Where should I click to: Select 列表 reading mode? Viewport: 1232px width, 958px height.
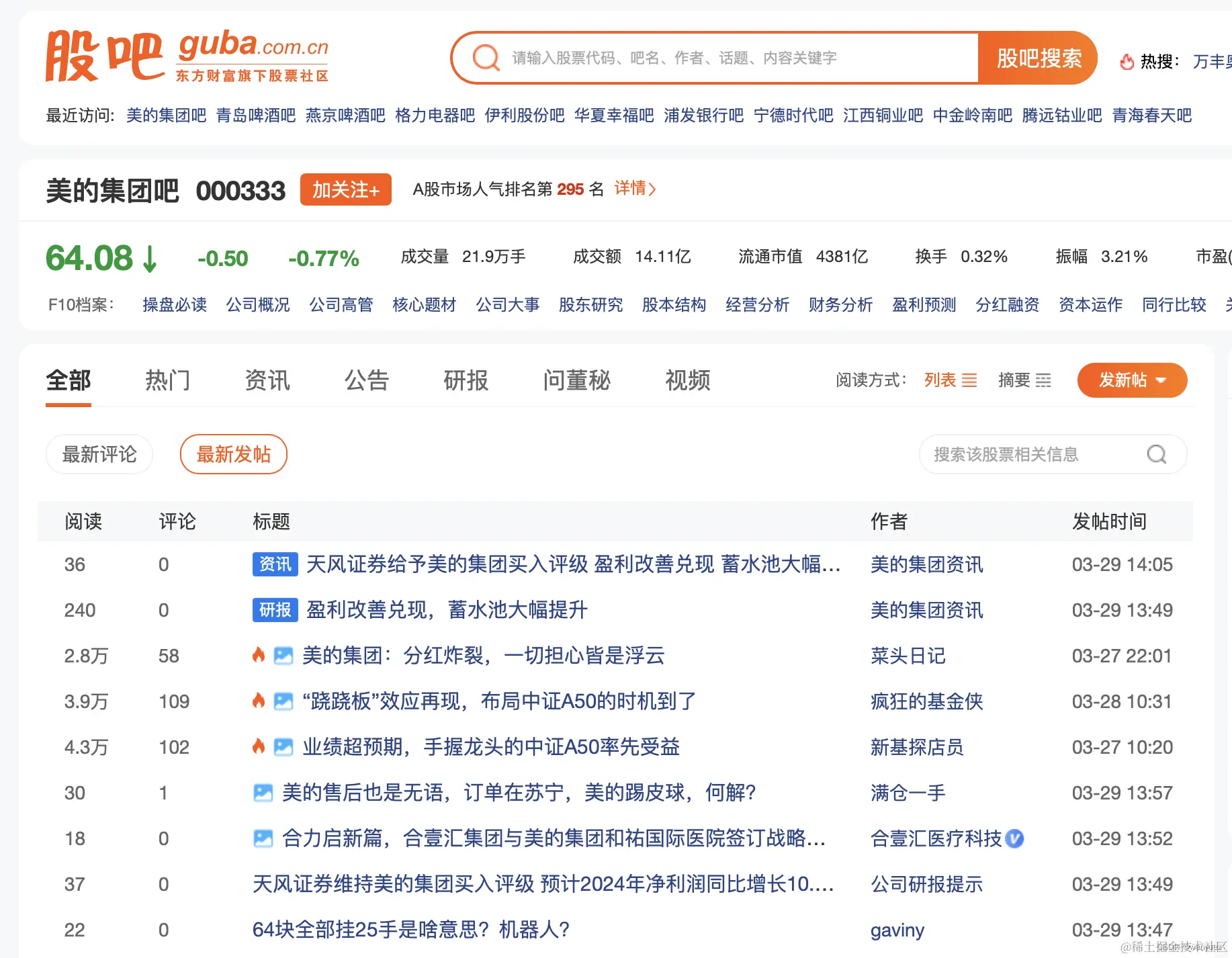click(x=951, y=380)
